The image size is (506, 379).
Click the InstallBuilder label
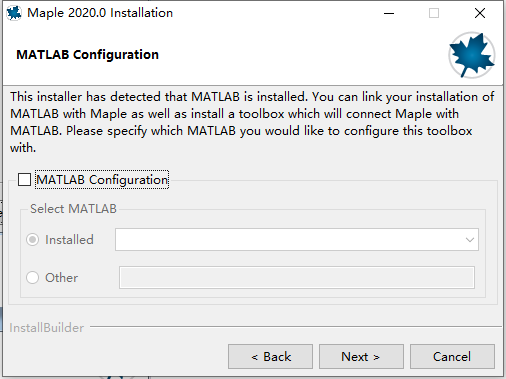click(47, 328)
